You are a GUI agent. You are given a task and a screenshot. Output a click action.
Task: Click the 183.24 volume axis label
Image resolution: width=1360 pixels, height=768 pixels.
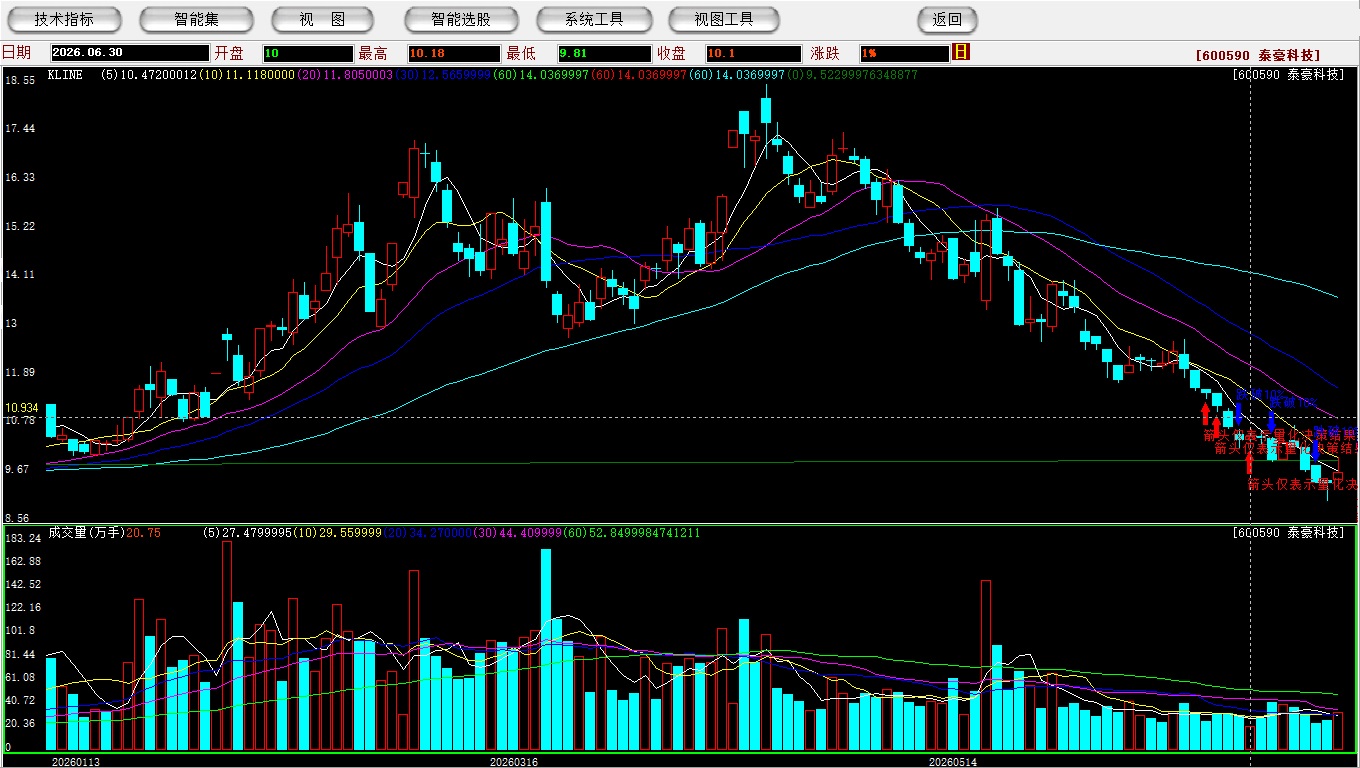point(22,538)
